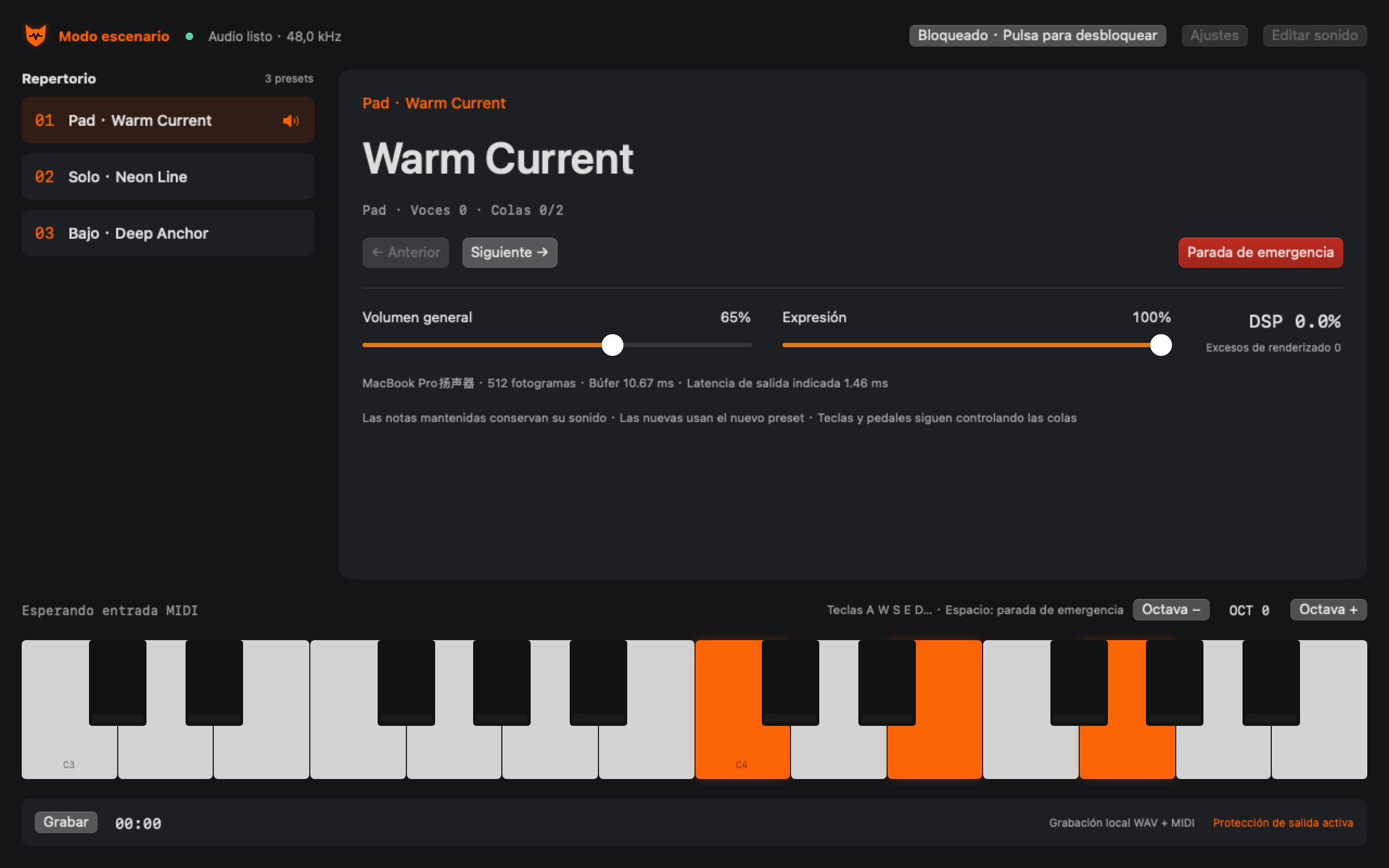1389x868 pixels.
Task: Select preset 03 Bajo · Deep Anchor
Action: [168, 233]
